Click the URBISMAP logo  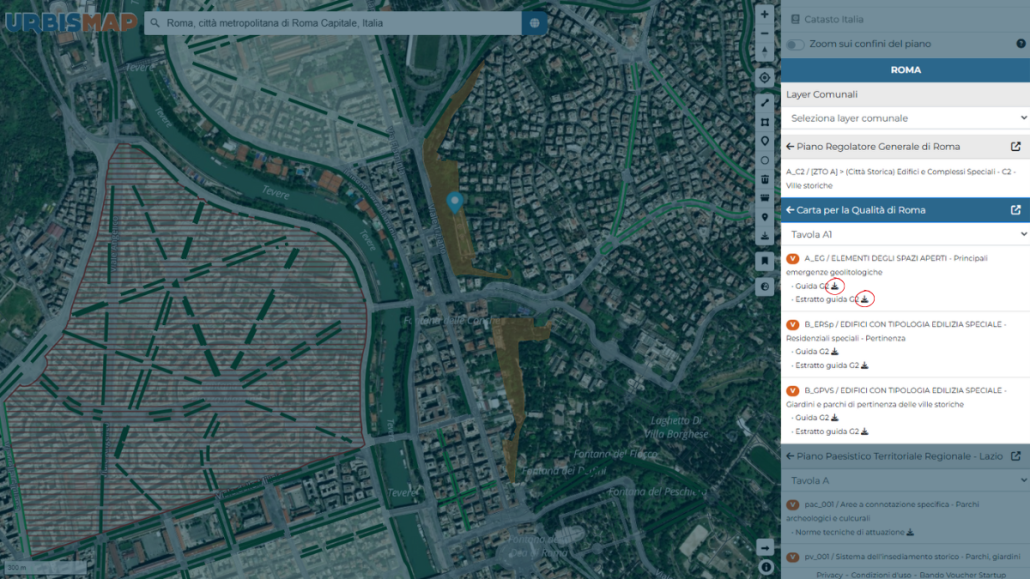point(71,23)
